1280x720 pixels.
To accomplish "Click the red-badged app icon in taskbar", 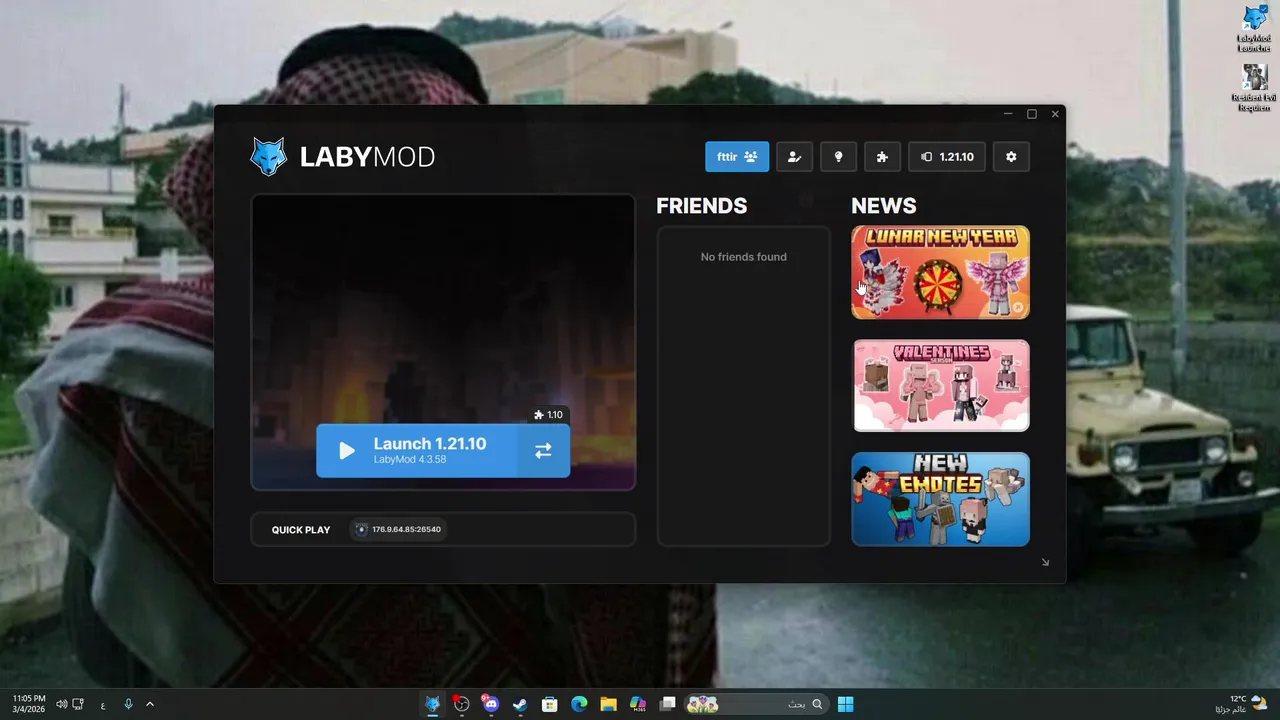I will click(x=461, y=704).
